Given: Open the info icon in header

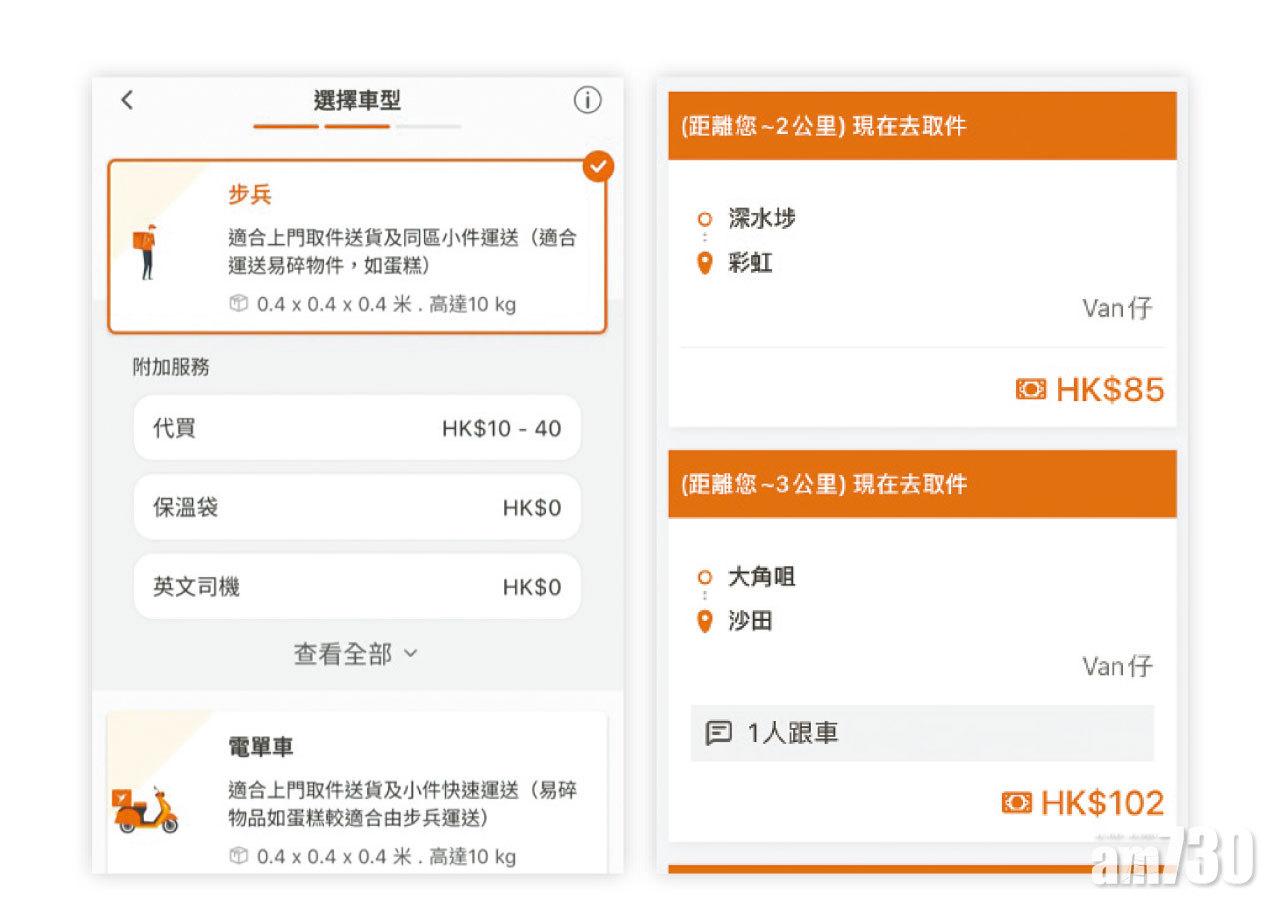Looking at the screenshot, I should click(587, 100).
